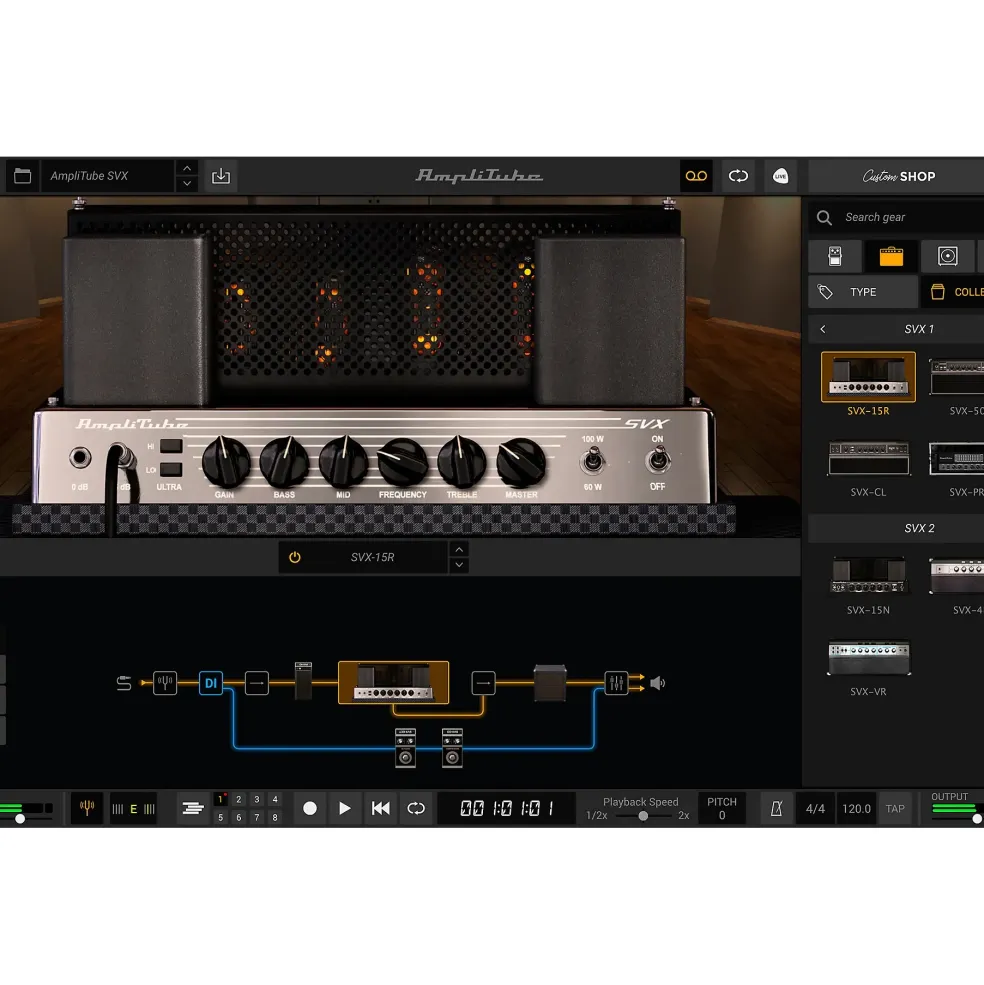Click the input source icon in chain
Viewport: 984px width, 985px height.
[124, 683]
